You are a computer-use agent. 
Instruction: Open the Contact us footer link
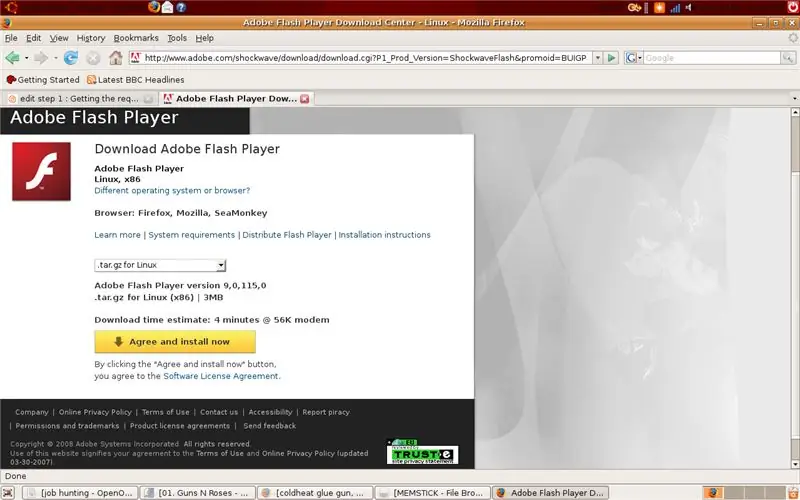219,412
